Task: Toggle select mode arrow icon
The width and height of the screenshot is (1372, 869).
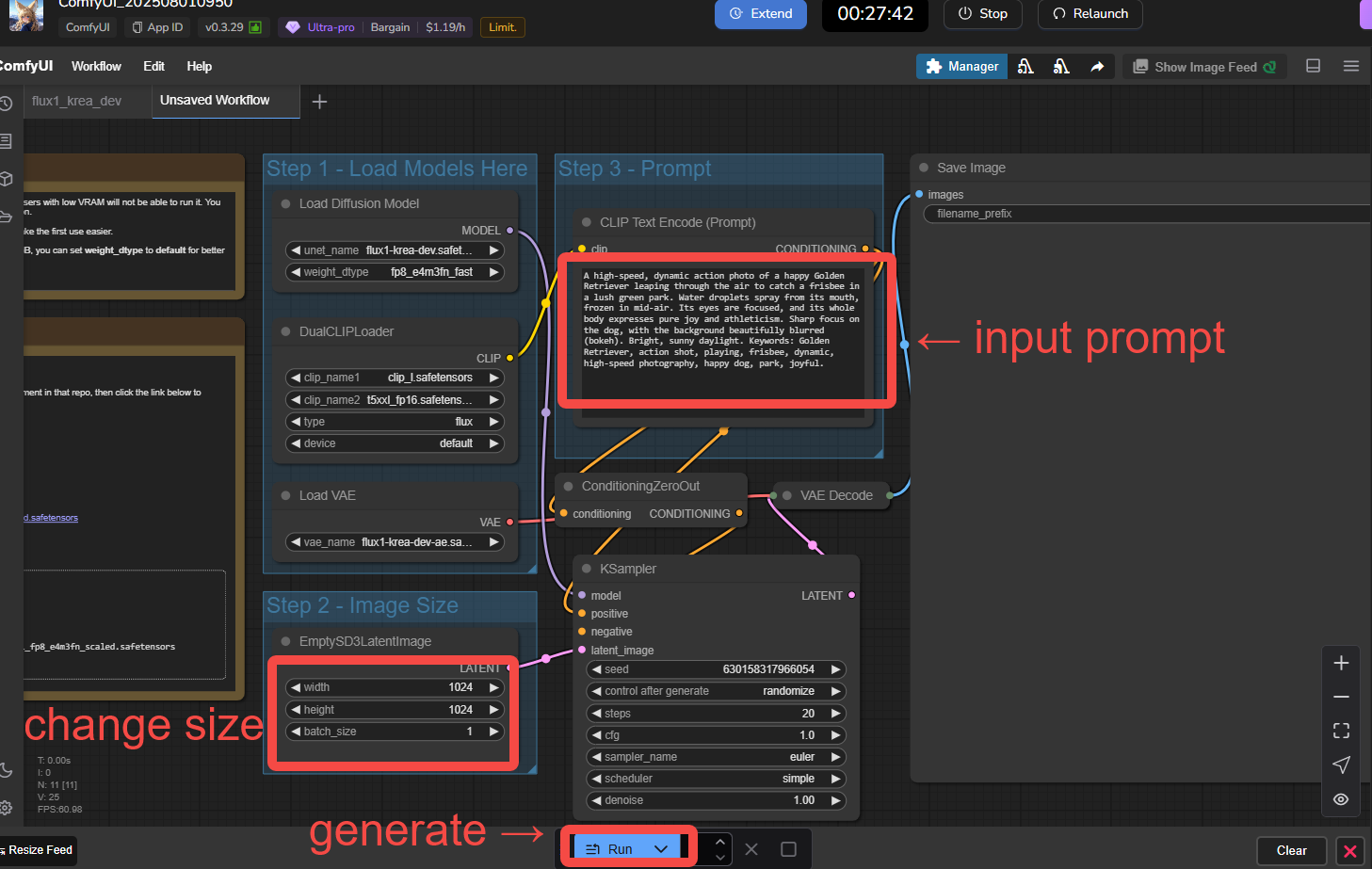Action: [1341, 764]
